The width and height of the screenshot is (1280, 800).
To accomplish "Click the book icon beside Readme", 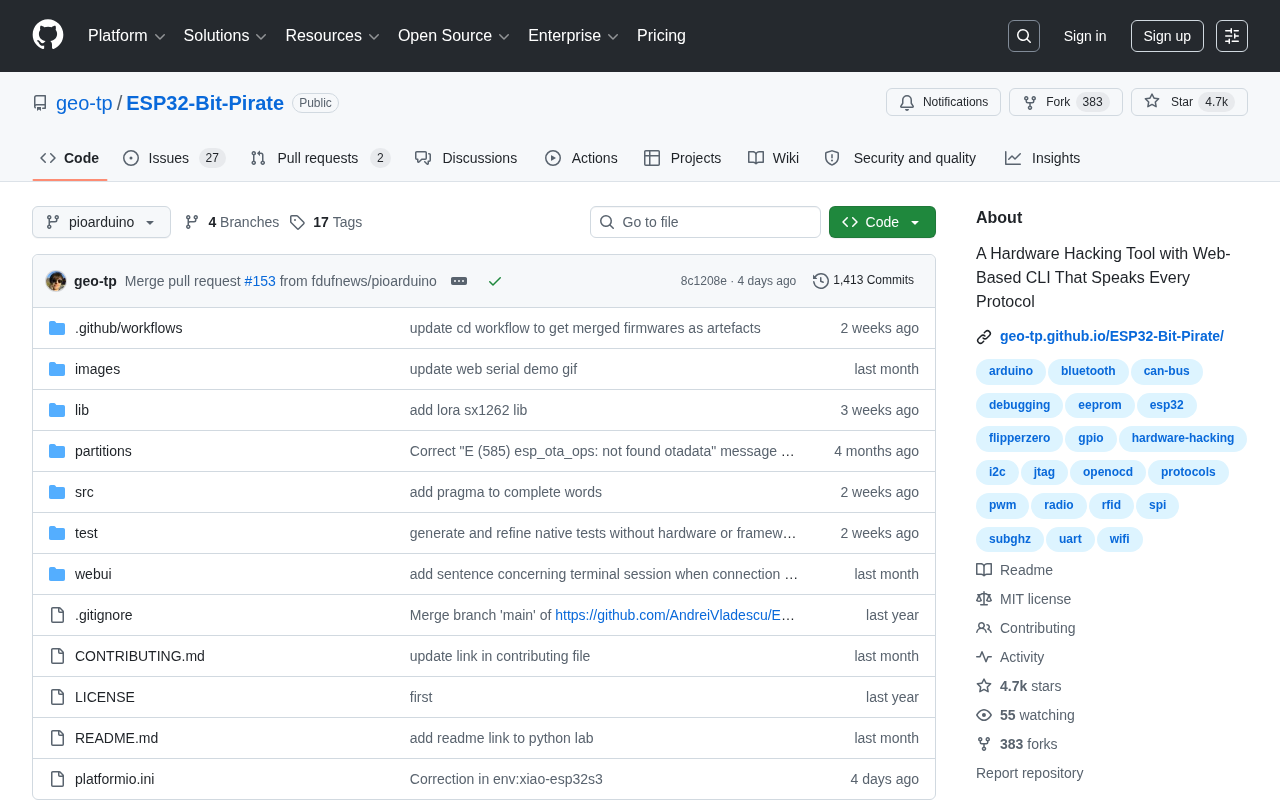I will [984, 570].
